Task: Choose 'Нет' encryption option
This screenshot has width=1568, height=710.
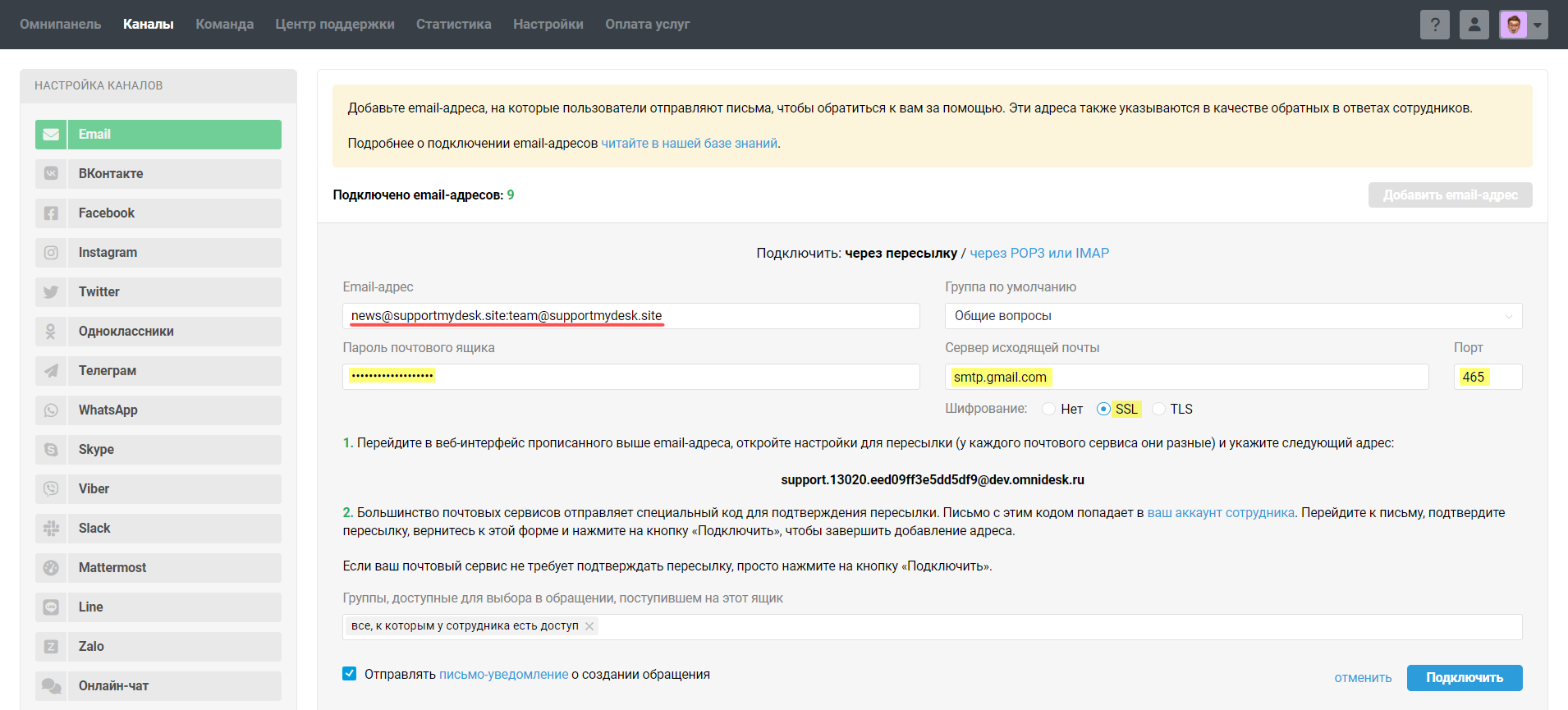Action: pyautogui.click(x=1049, y=409)
